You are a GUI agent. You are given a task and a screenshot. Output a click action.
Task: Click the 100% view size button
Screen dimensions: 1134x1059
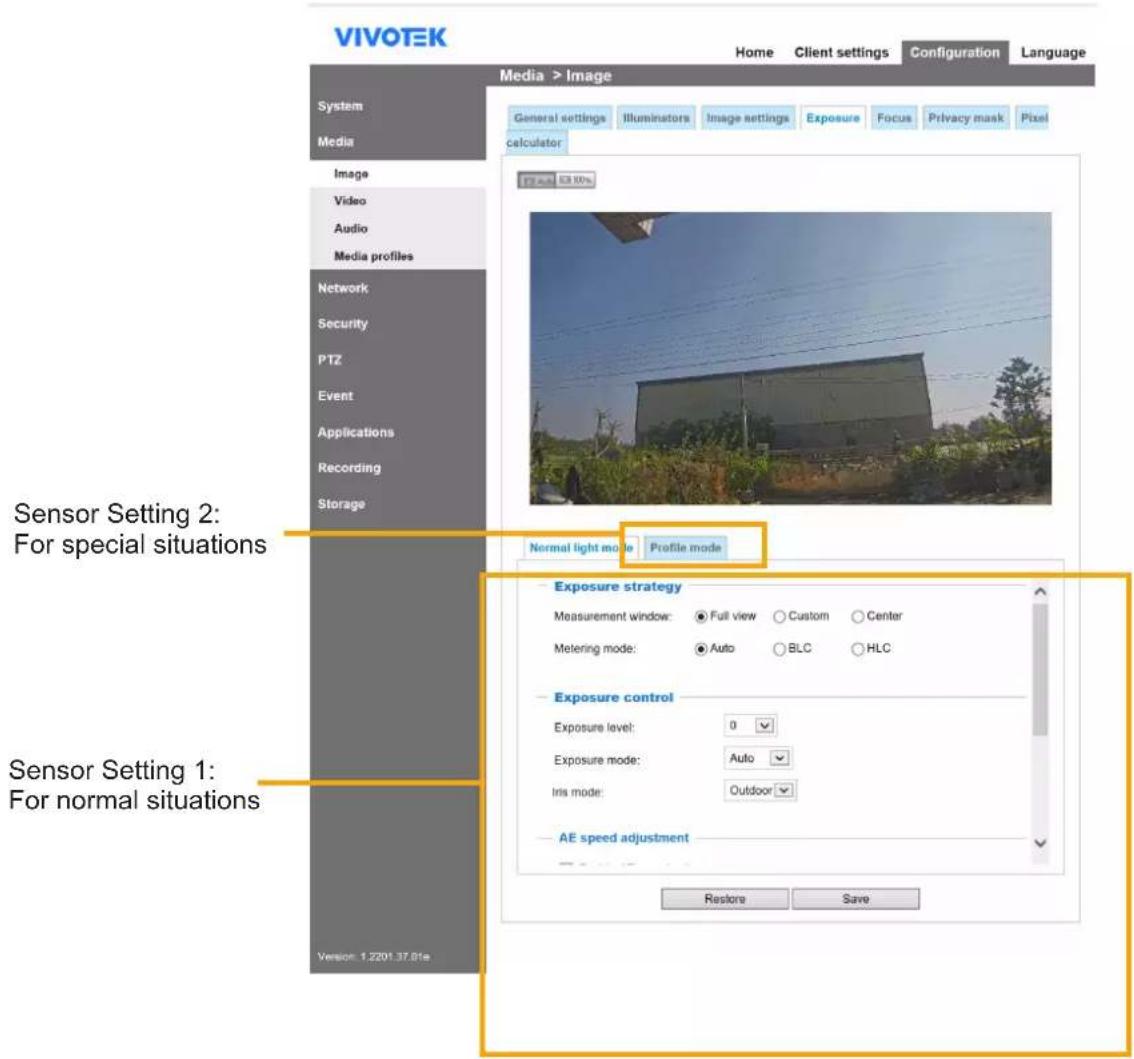point(576,180)
